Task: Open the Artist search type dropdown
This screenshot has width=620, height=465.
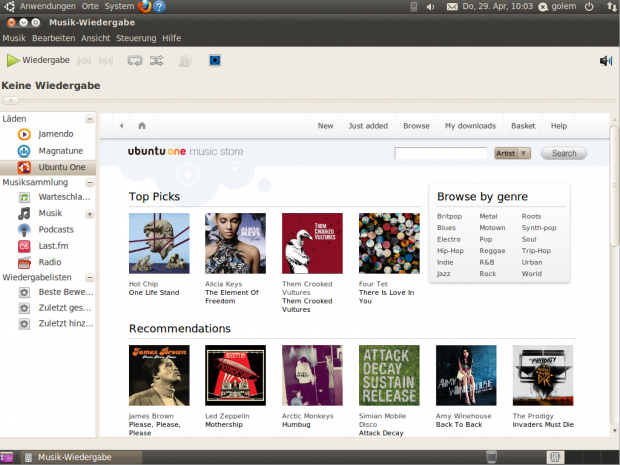Action: pos(512,153)
